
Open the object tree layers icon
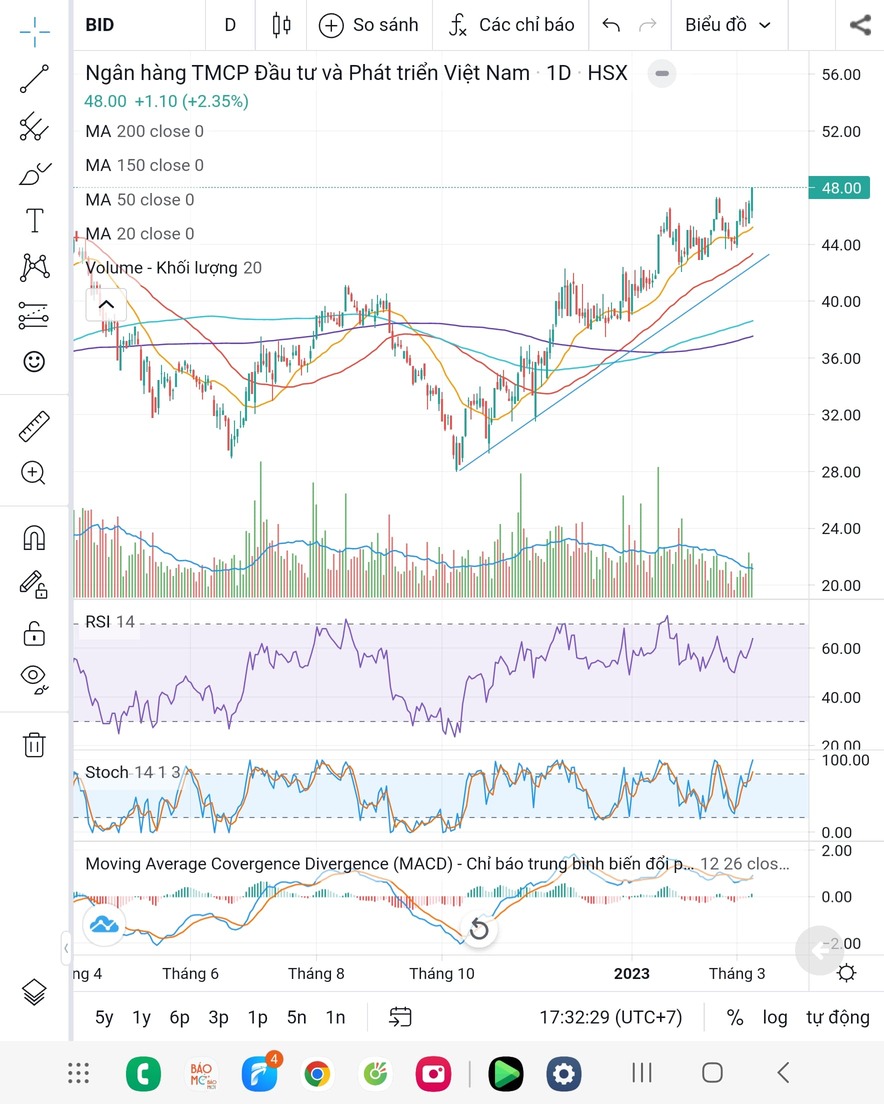point(34,992)
